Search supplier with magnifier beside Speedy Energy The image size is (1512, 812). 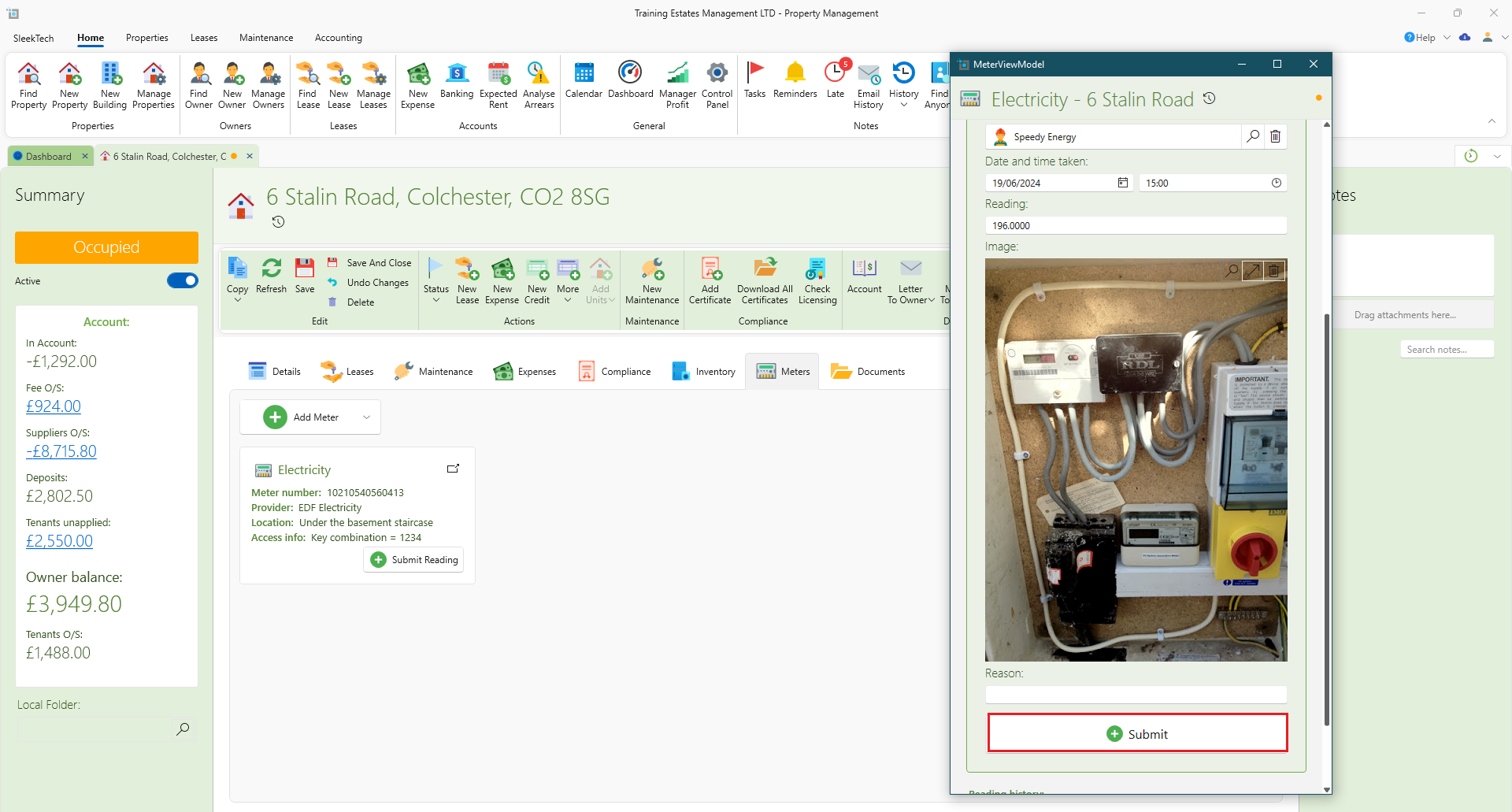tap(1253, 136)
